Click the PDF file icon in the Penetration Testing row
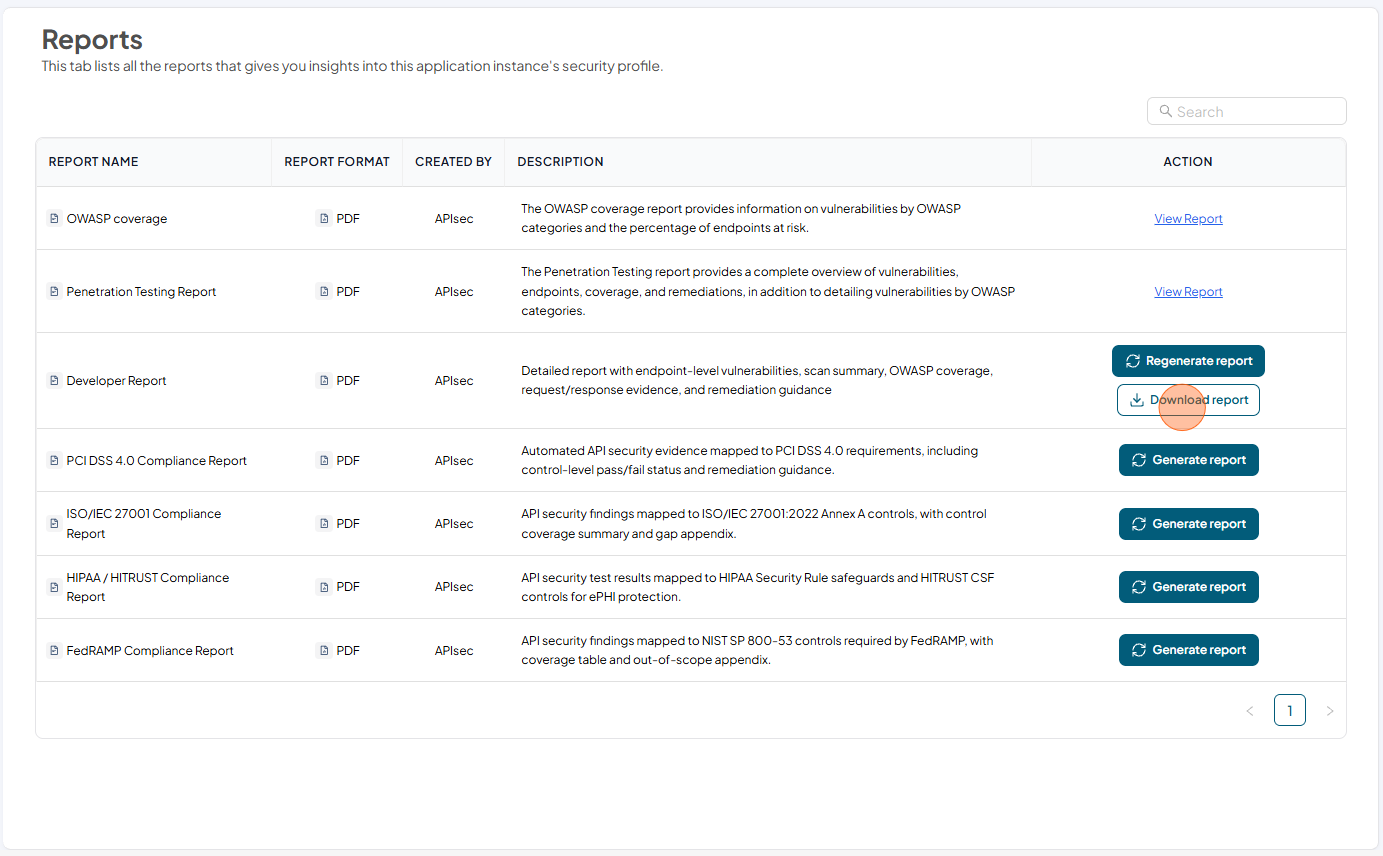Viewport: 1383px width, 856px height. click(x=323, y=291)
